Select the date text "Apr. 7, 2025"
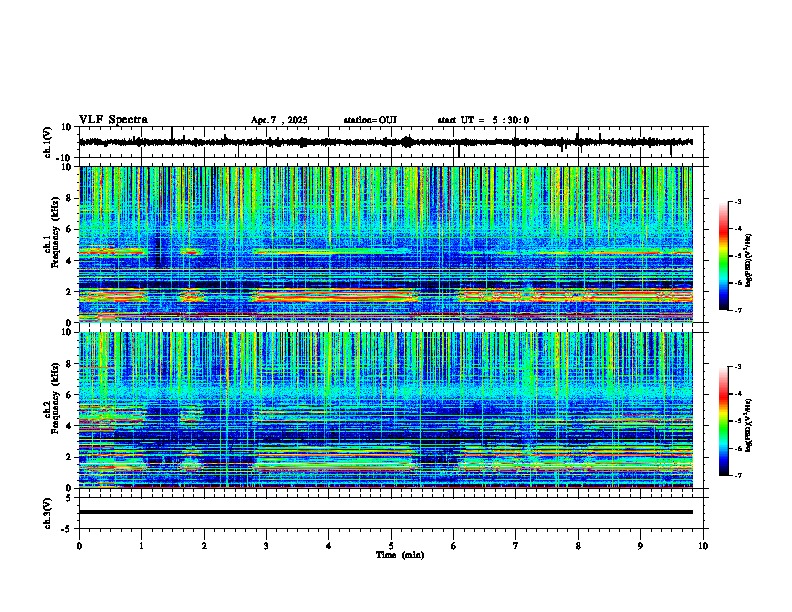Screen dimensions: 792x612 pos(279,120)
